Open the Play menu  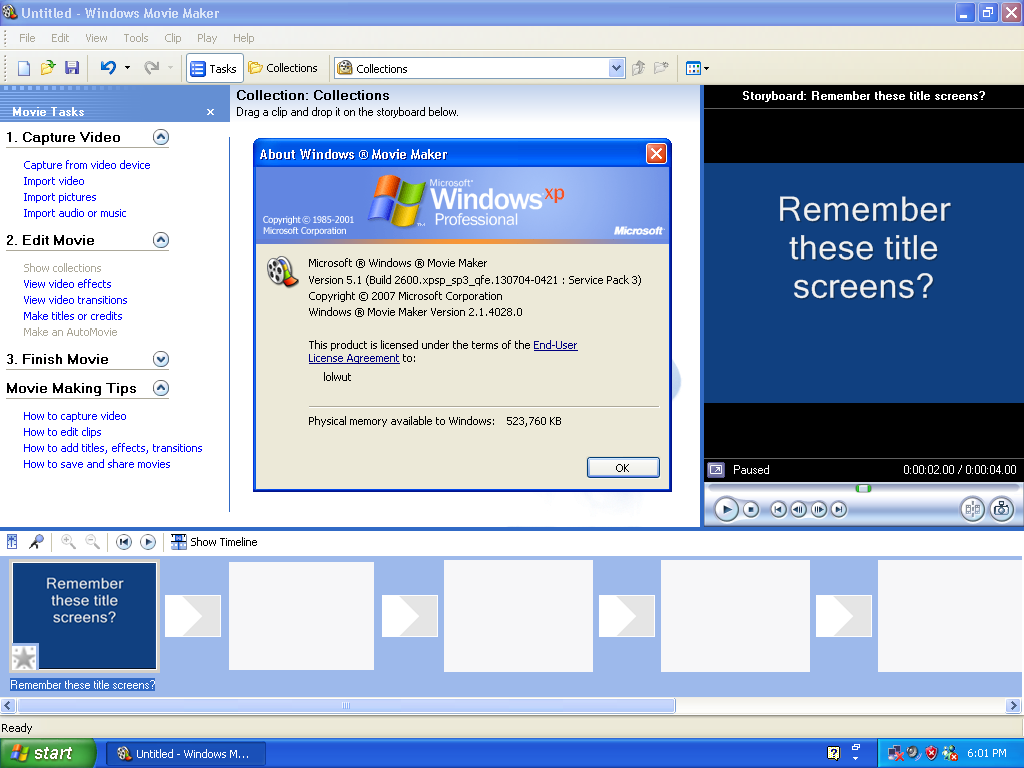coord(207,38)
